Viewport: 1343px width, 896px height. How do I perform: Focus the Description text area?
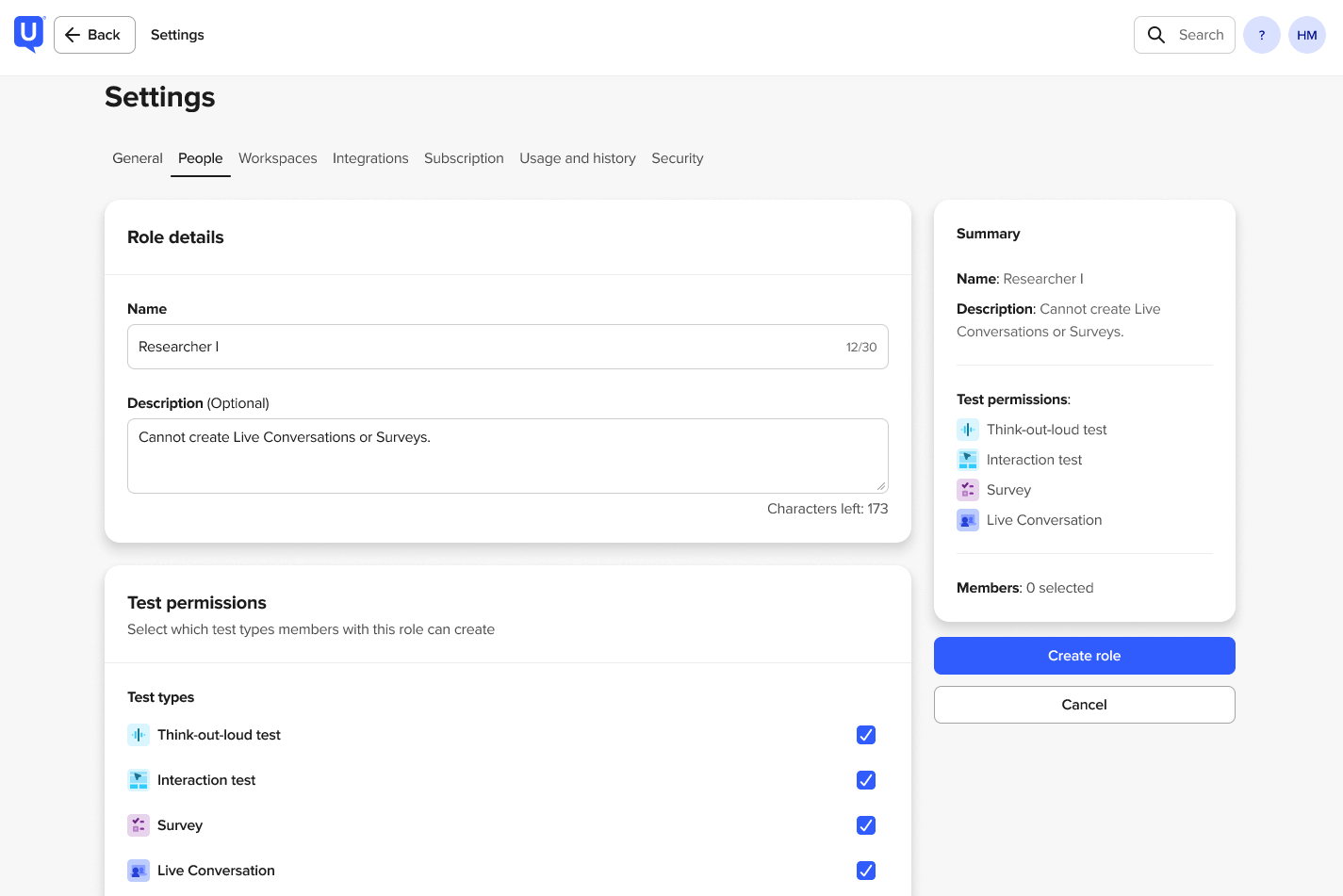pos(507,456)
